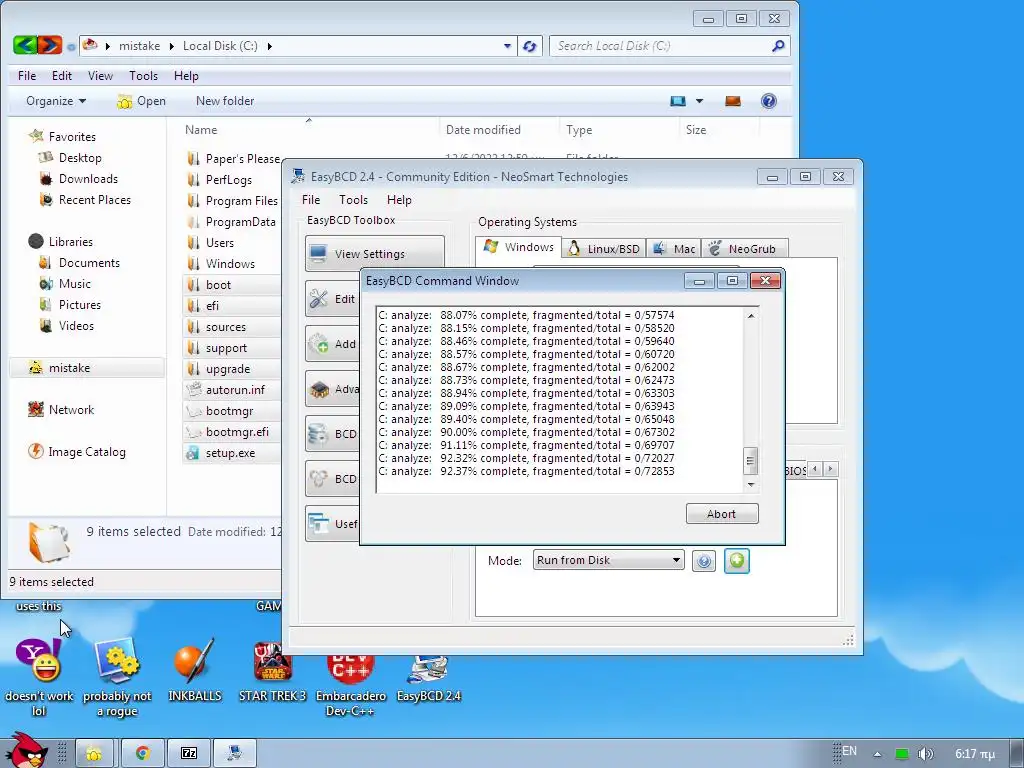This screenshot has width=1024, height=768.
Task: Open the Help menu in EasyBCD
Action: (399, 200)
